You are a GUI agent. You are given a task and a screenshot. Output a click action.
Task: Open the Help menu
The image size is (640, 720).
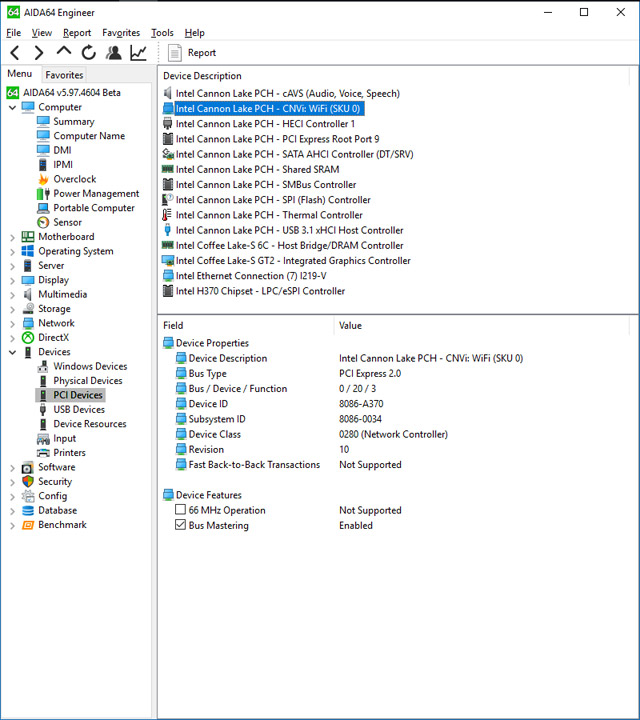(x=195, y=33)
